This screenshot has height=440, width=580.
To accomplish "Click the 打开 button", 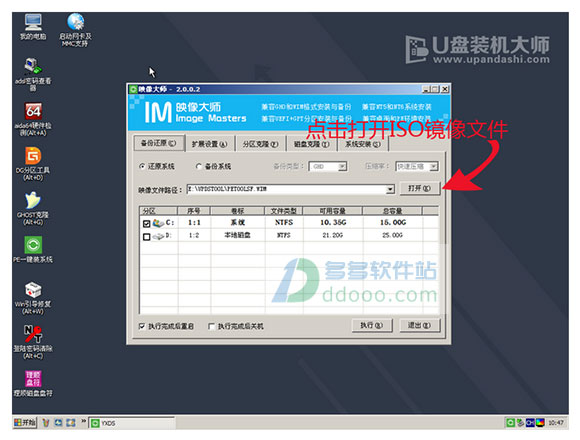I will (x=419, y=189).
